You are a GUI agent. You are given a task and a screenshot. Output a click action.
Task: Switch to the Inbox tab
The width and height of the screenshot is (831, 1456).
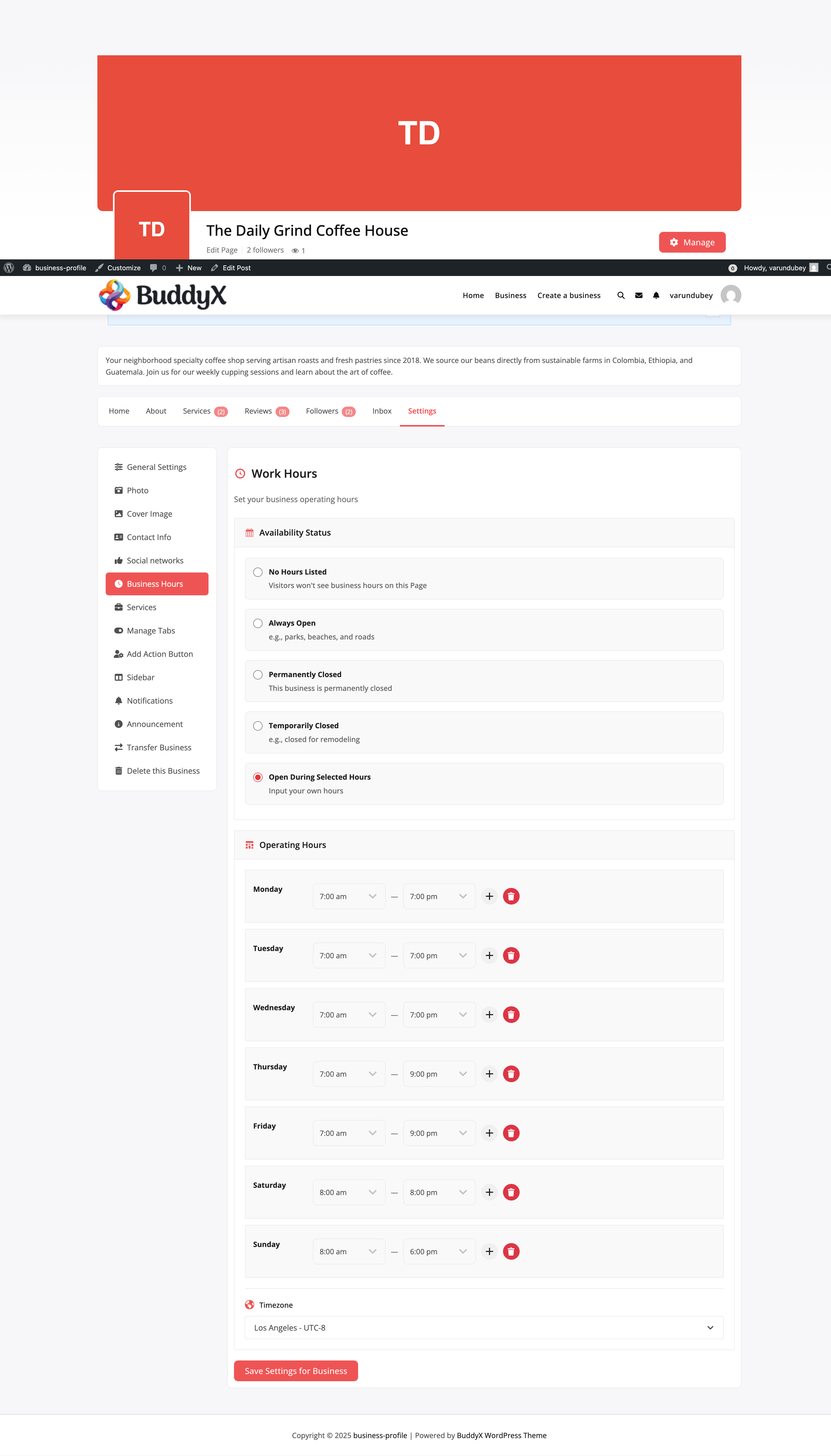click(x=382, y=411)
